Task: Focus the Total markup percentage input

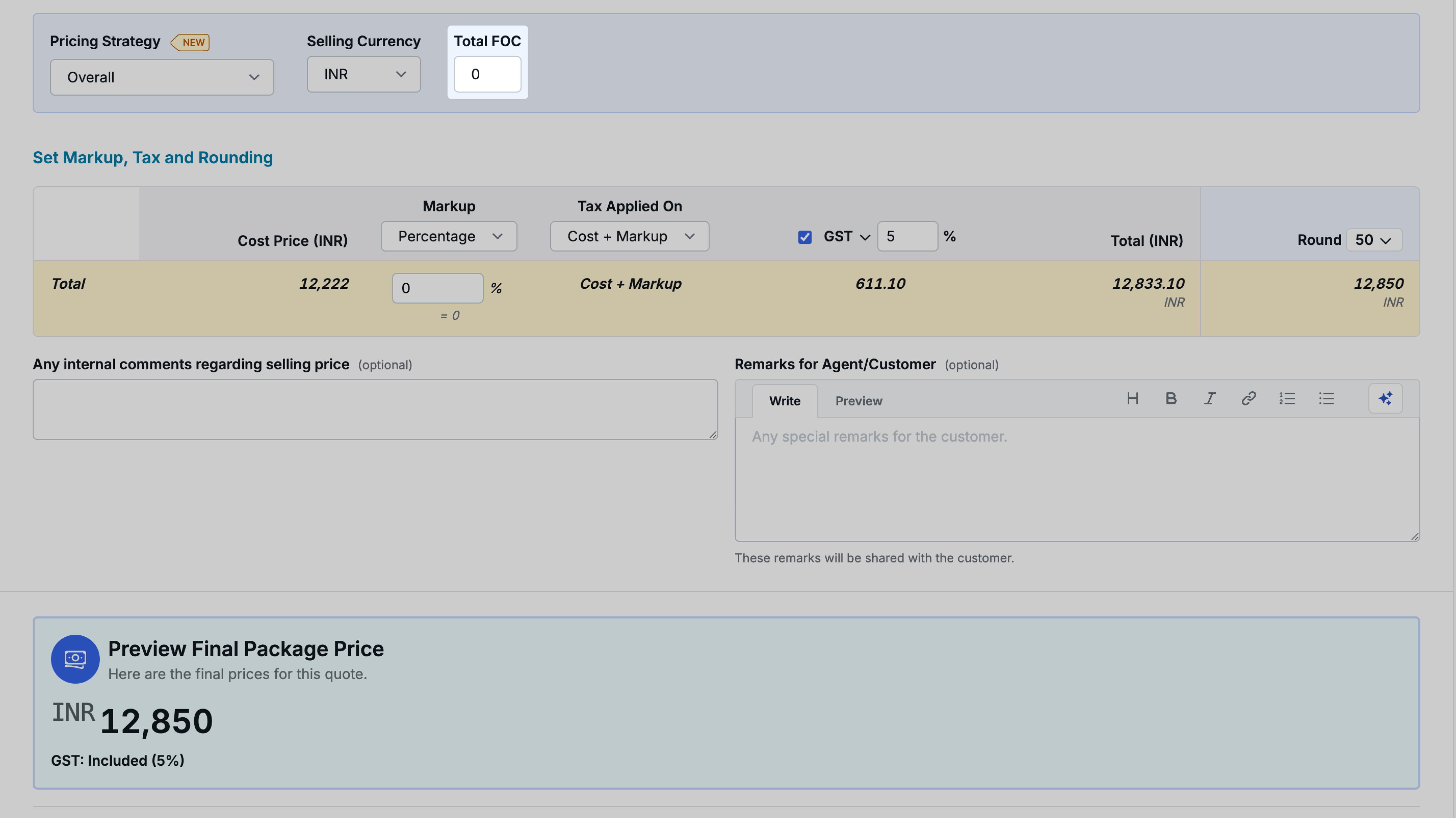Action: [438, 288]
